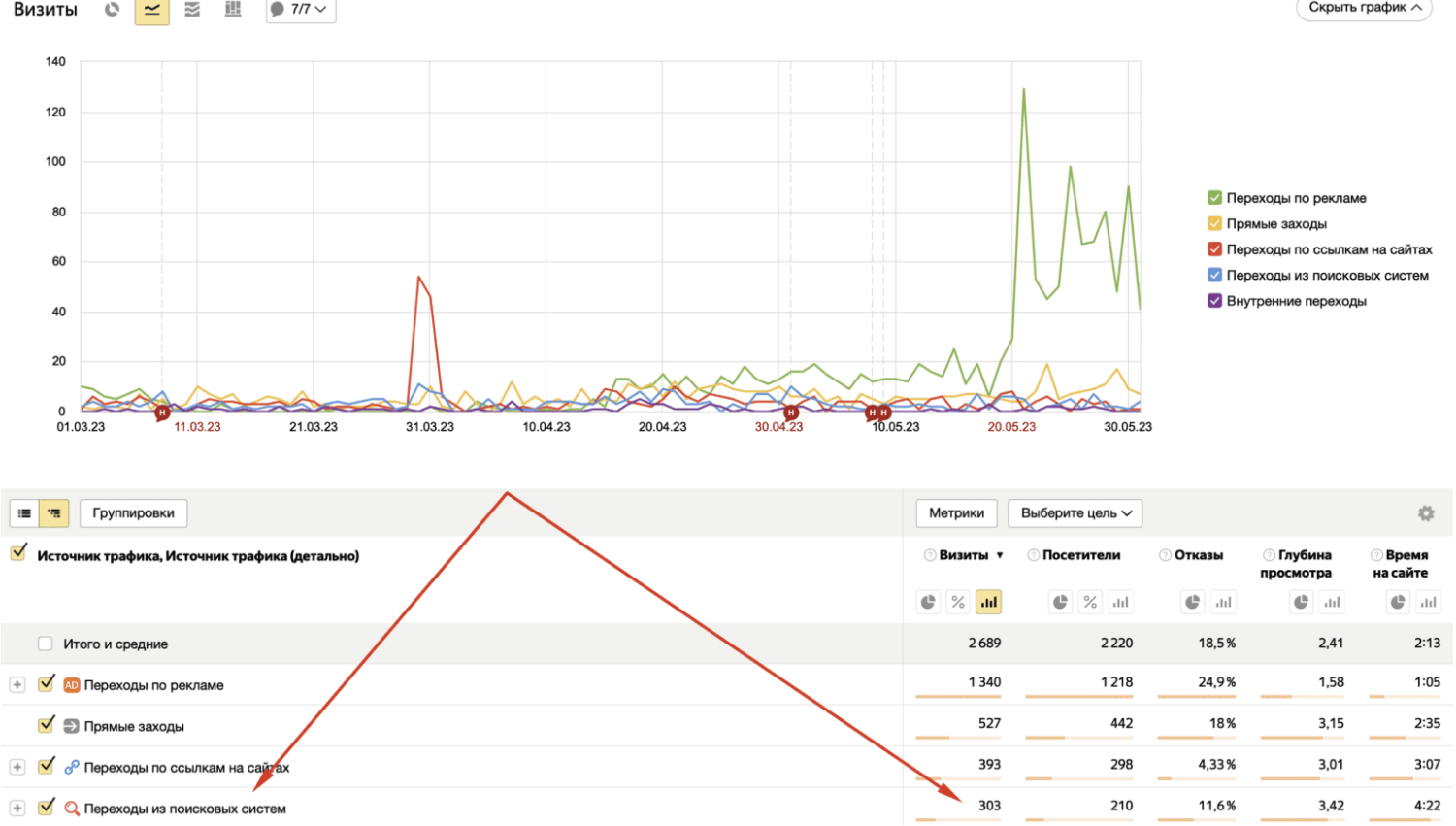Select flat list table view icon

[x=24, y=513]
